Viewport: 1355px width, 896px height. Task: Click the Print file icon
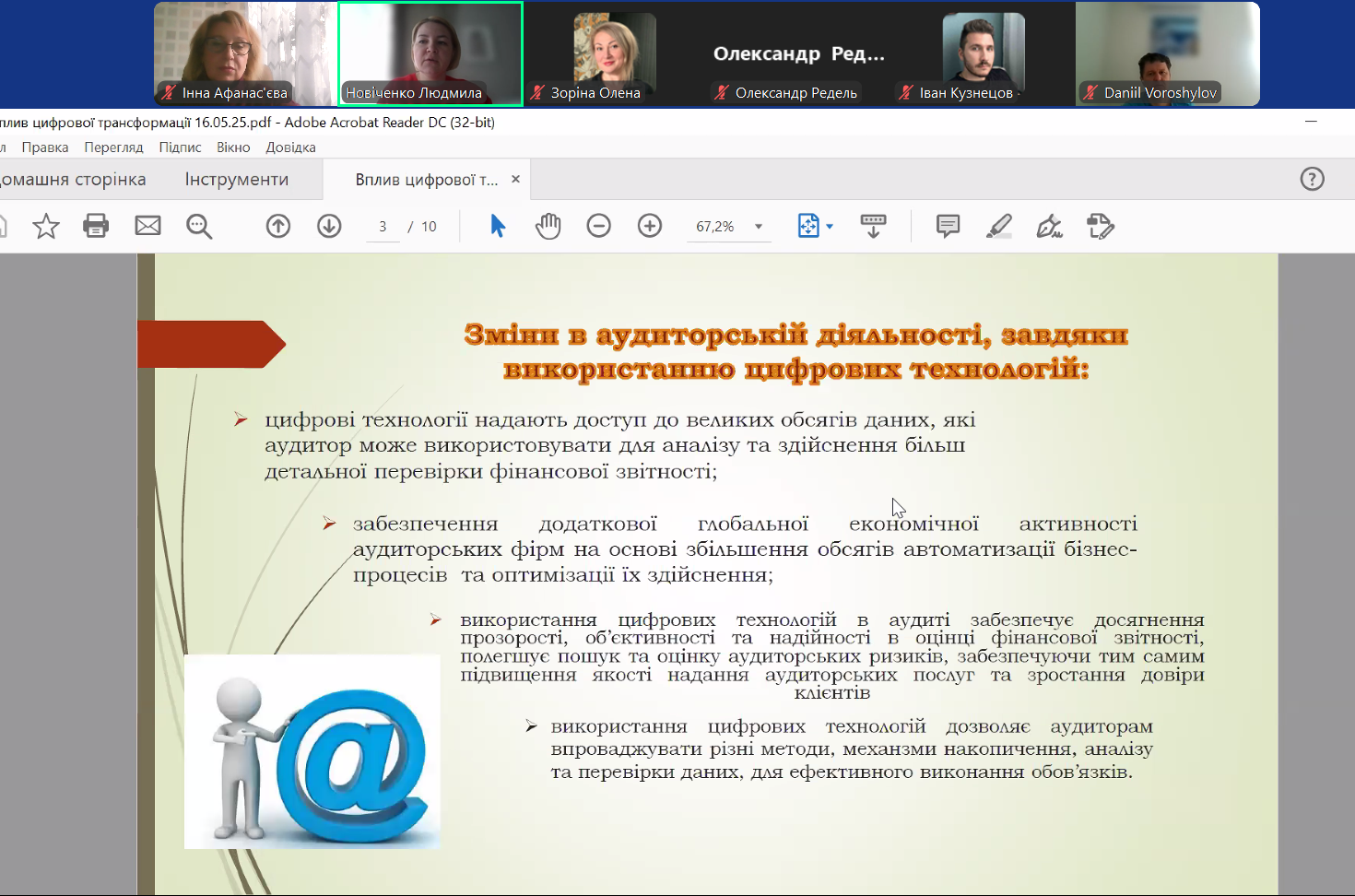point(96,226)
